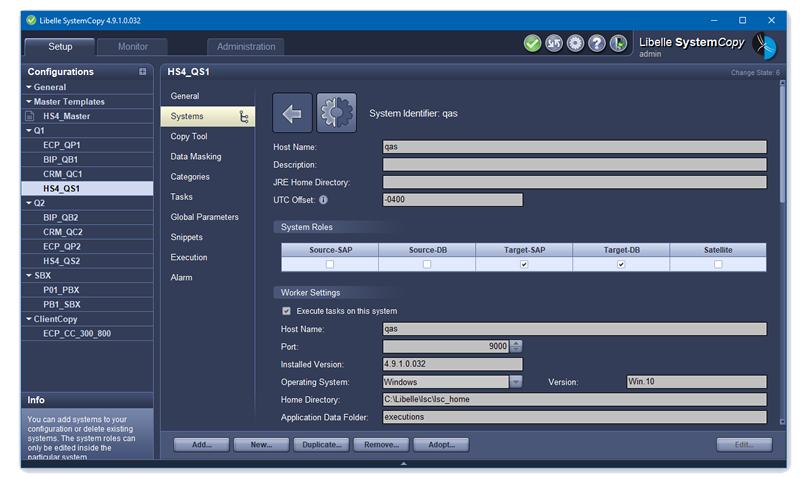Viewport: 800px width, 478px height.
Task: Collapse the SBX tree group
Action: coord(29,275)
